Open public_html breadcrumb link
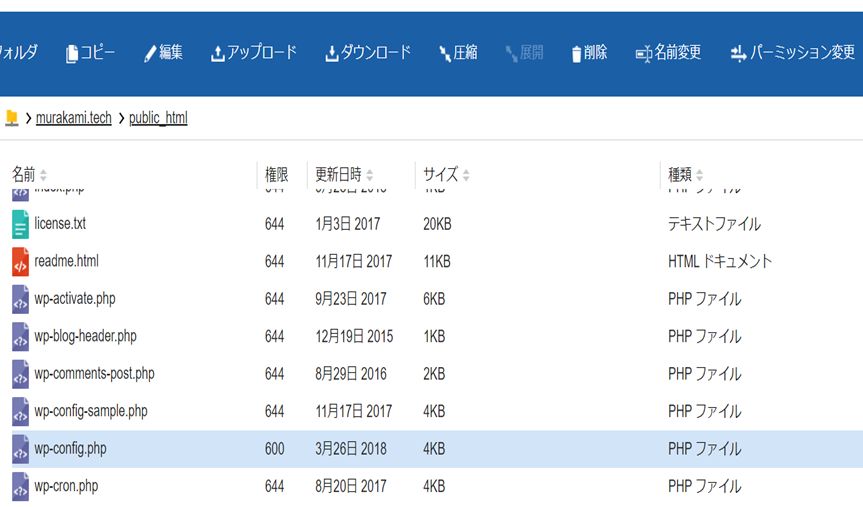Viewport: 863px width, 507px height. tap(158, 118)
